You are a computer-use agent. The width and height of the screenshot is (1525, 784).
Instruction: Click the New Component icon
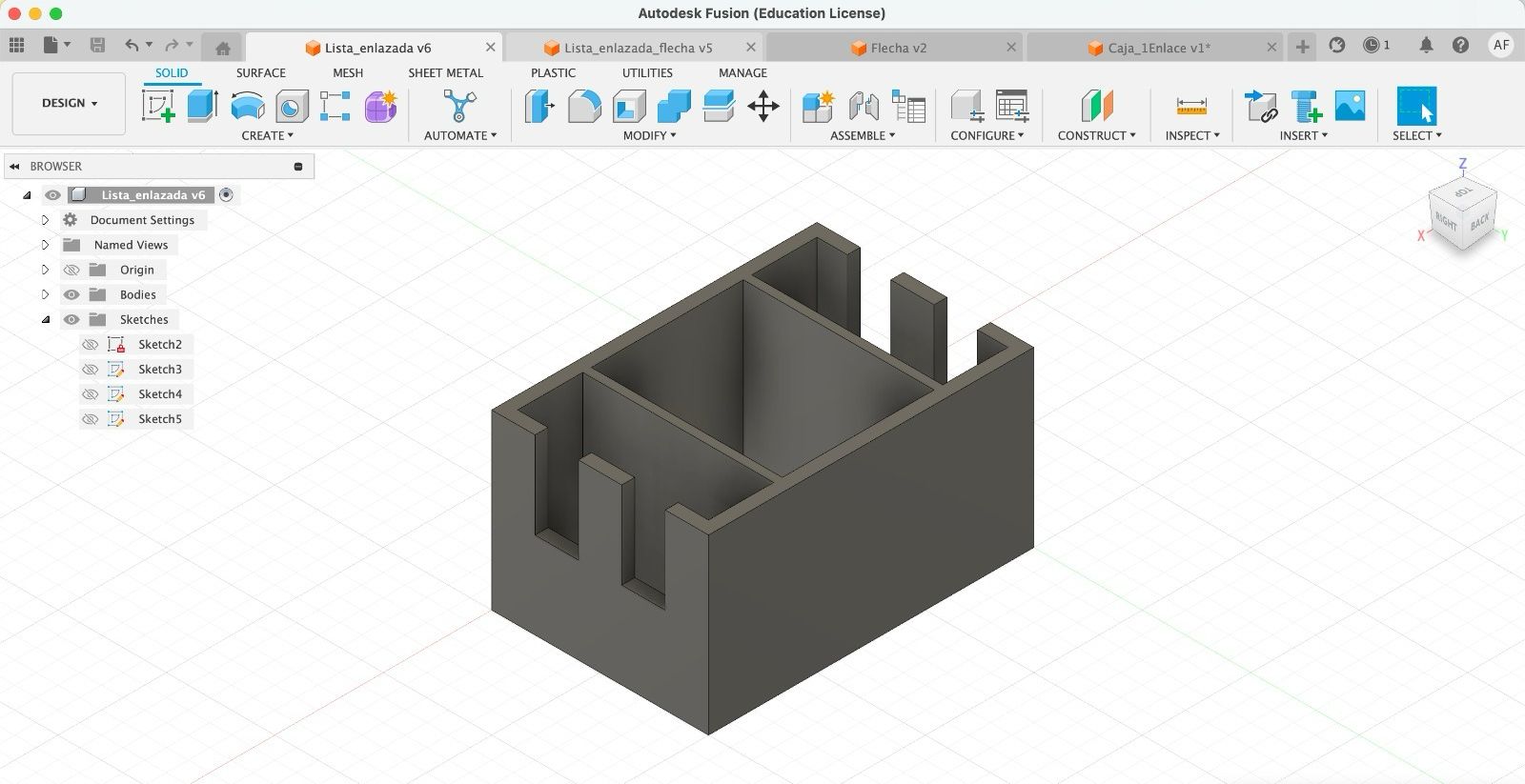pos(818,106)
